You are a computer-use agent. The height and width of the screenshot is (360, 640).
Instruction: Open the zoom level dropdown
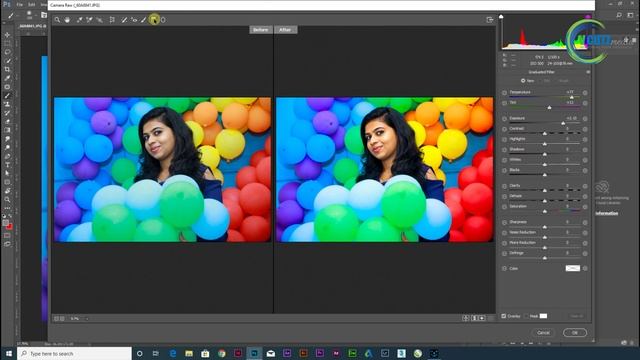coord(87,318)
